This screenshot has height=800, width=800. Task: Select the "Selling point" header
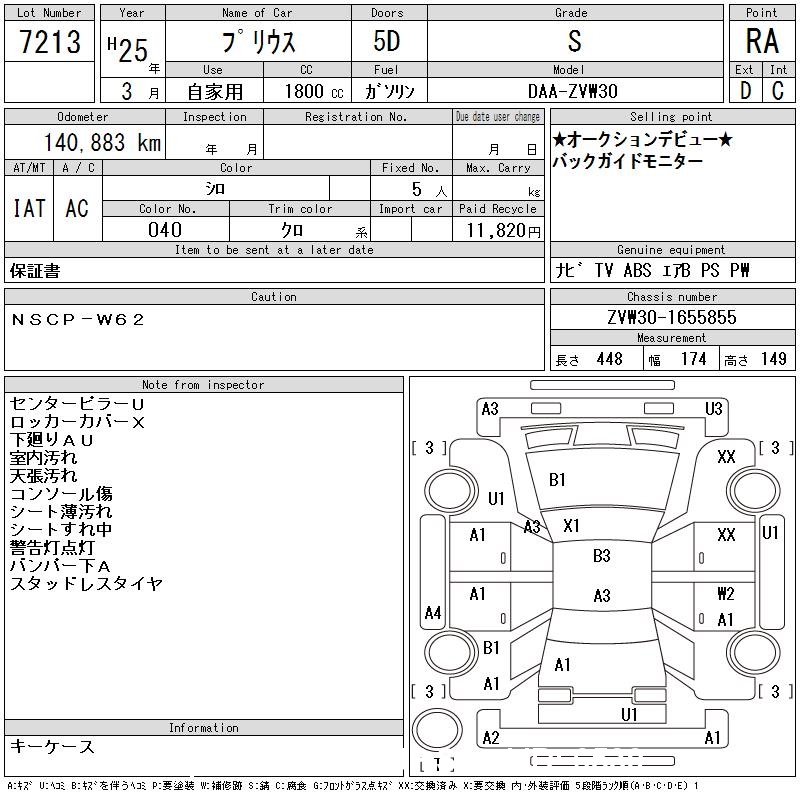tap(671, 117)
